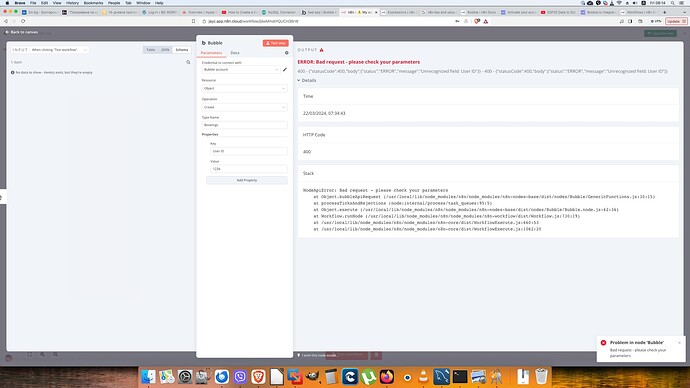Switch to the ESP32 Data YouTube tab
This screenshot has width=690, height=388.
point(558,12)
